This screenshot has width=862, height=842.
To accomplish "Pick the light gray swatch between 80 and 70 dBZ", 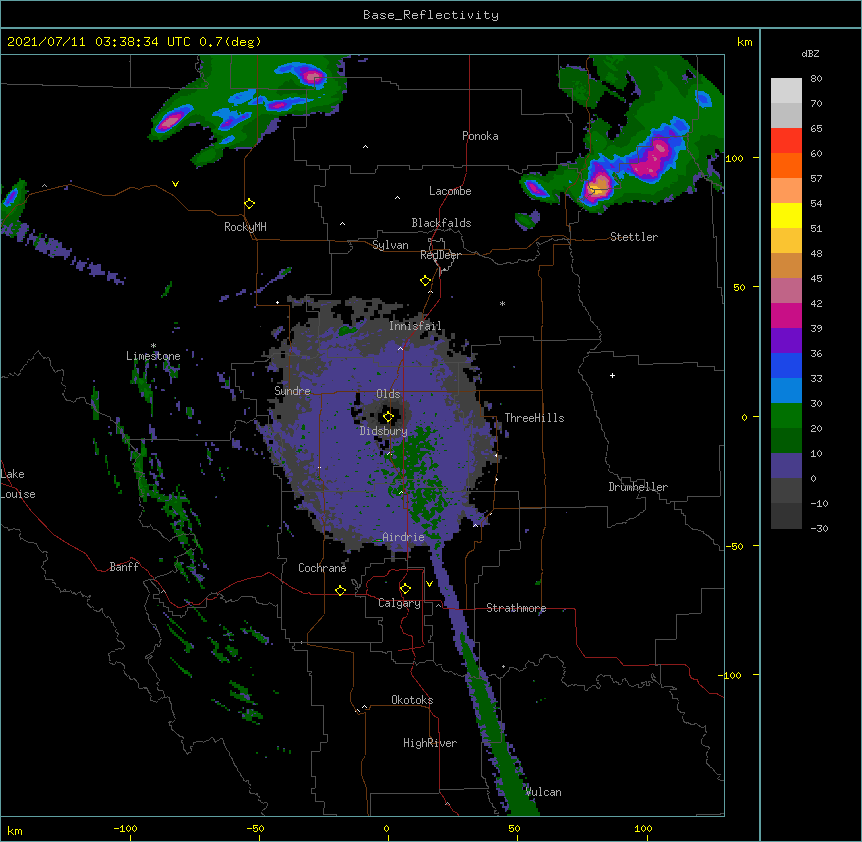I will (786, 91).
